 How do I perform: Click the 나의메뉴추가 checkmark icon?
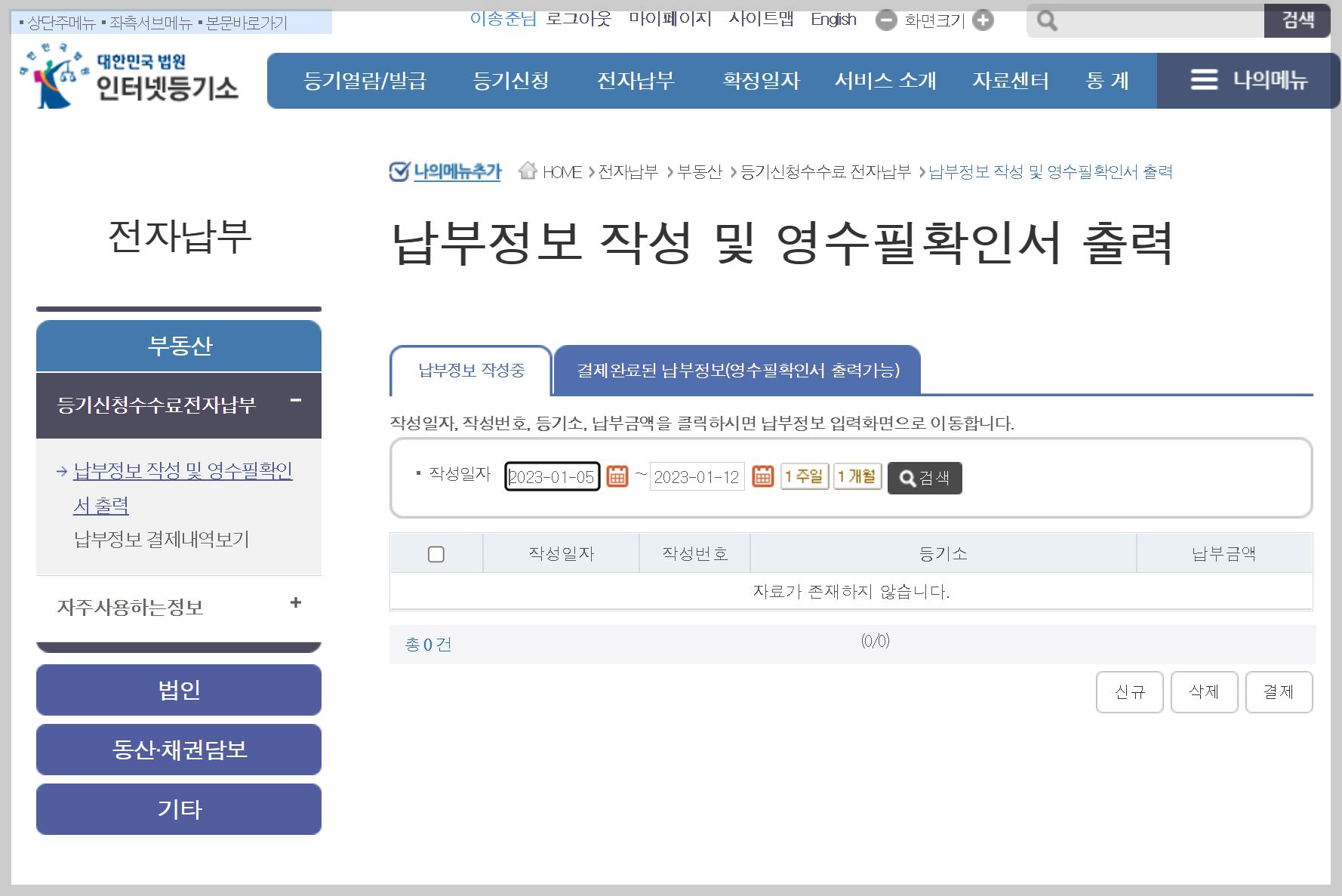click(x=399, y=172)
